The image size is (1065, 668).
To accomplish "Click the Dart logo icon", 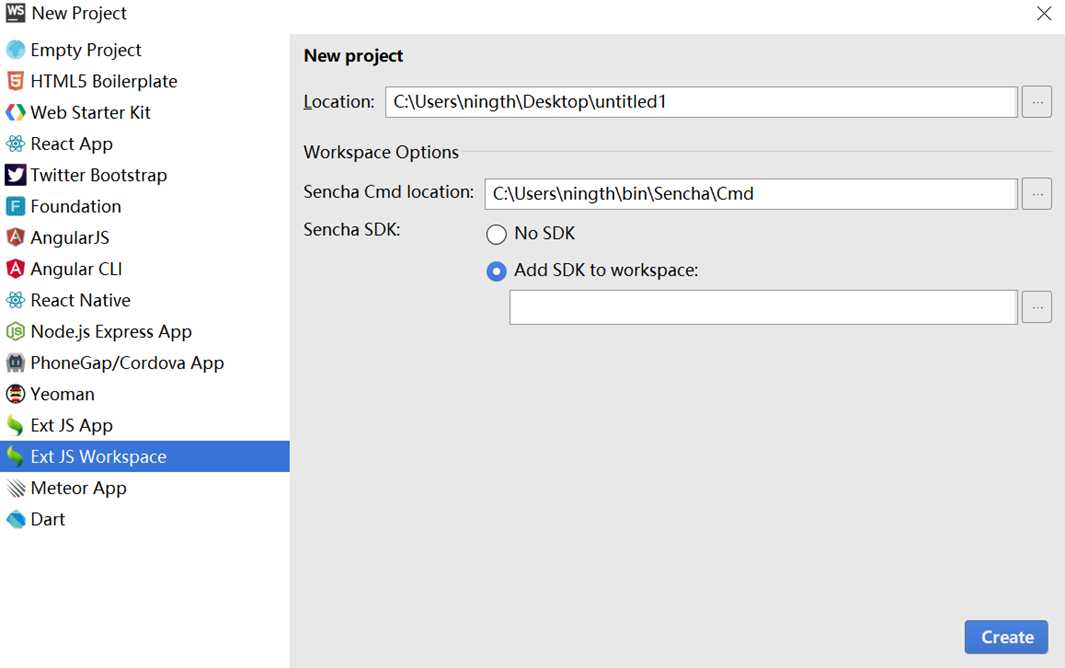I will pos(16,519).
